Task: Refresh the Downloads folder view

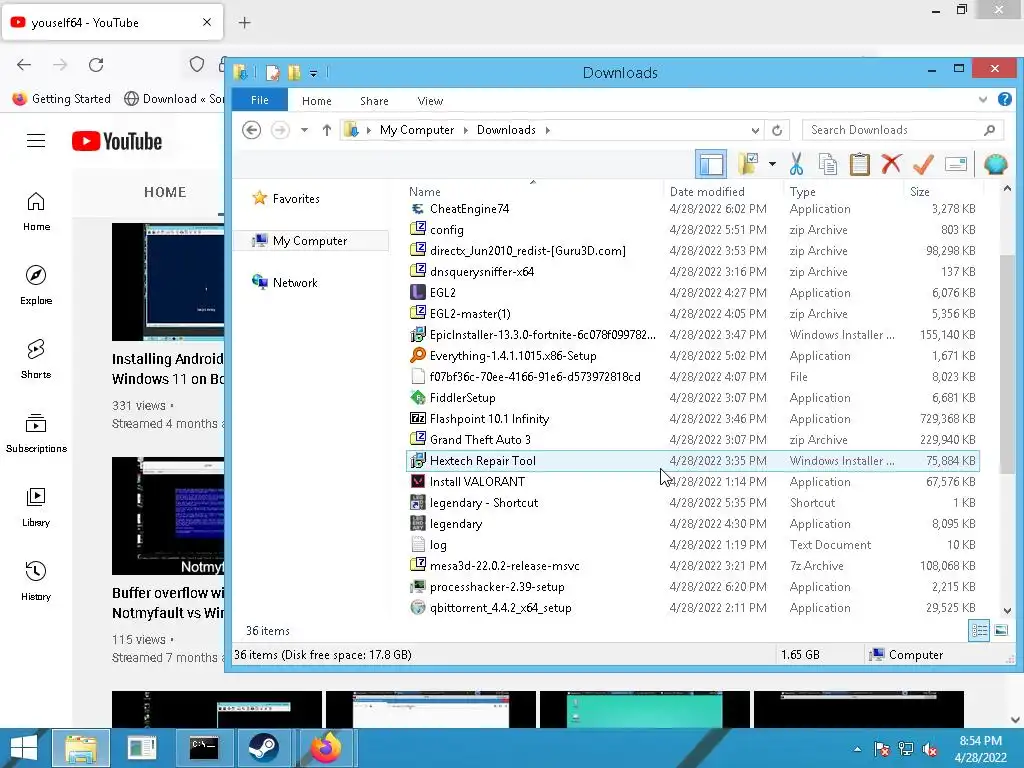Action: [776, 130]
